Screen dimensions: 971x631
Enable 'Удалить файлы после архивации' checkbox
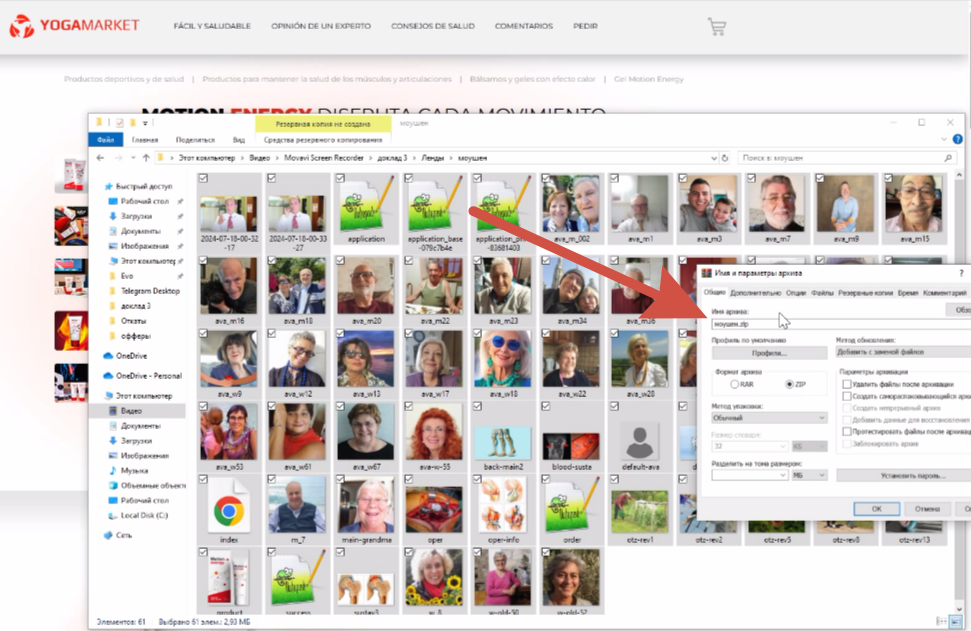pyautogui.click(x=846, y=384)
